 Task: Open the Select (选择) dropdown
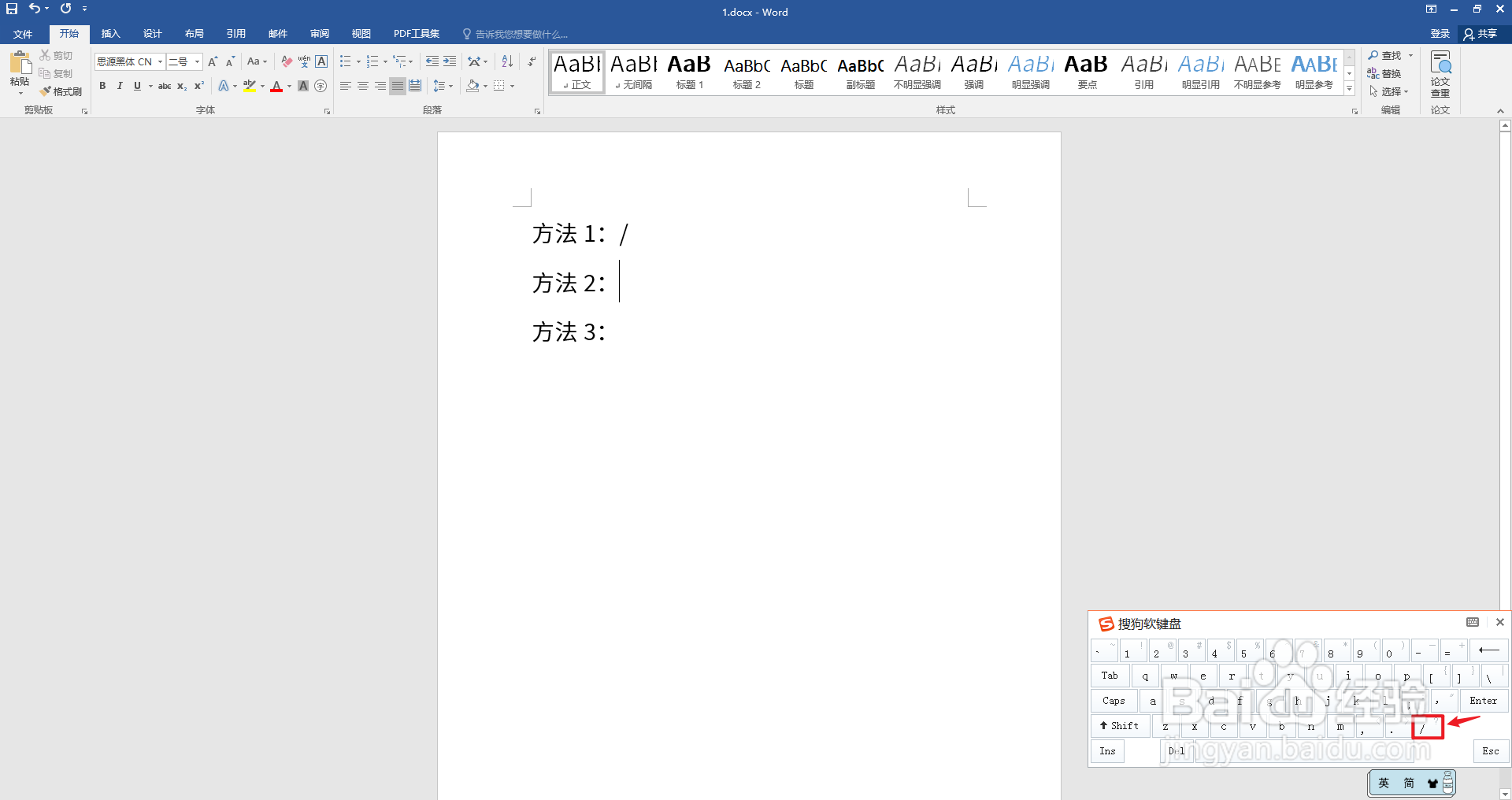pyautogui.click(x=1389, y=91)
